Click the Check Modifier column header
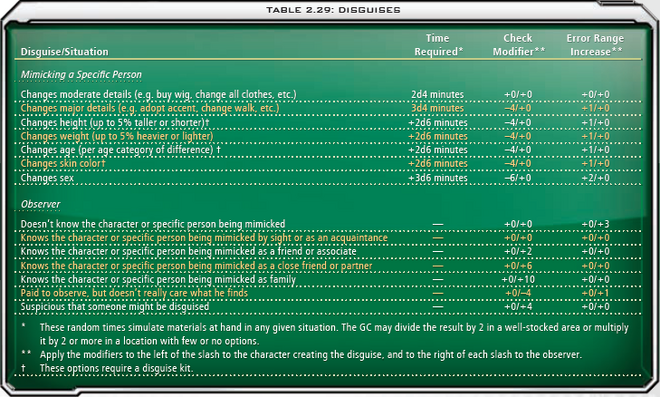Screen dimensions: 660x397 pyautogui.click(x=519, y=45)
